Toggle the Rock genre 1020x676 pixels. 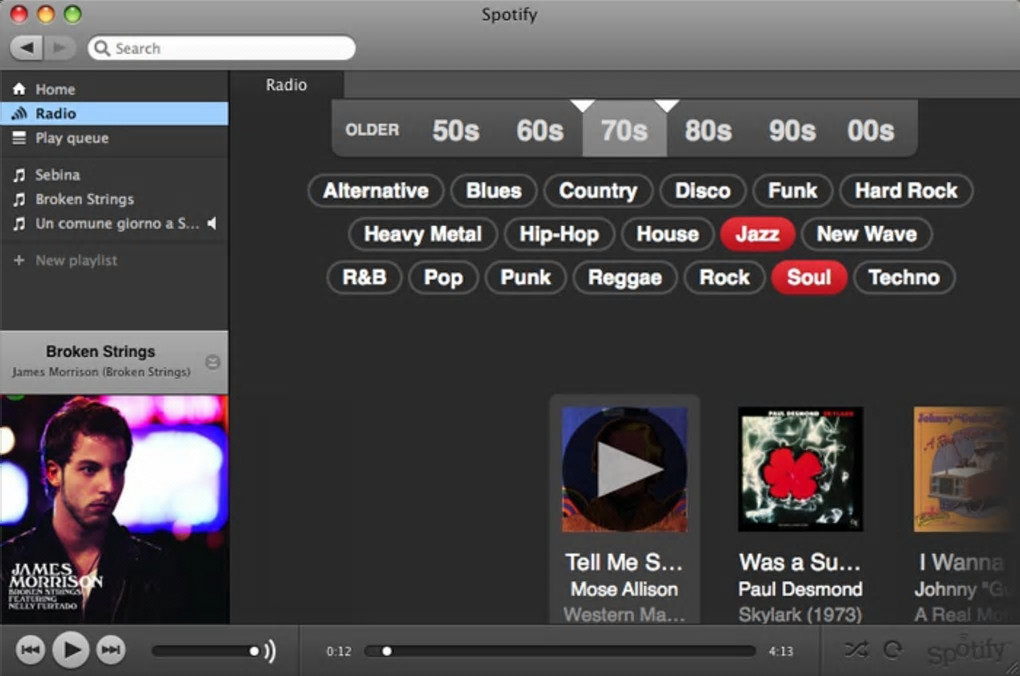[x=724, y=278]
